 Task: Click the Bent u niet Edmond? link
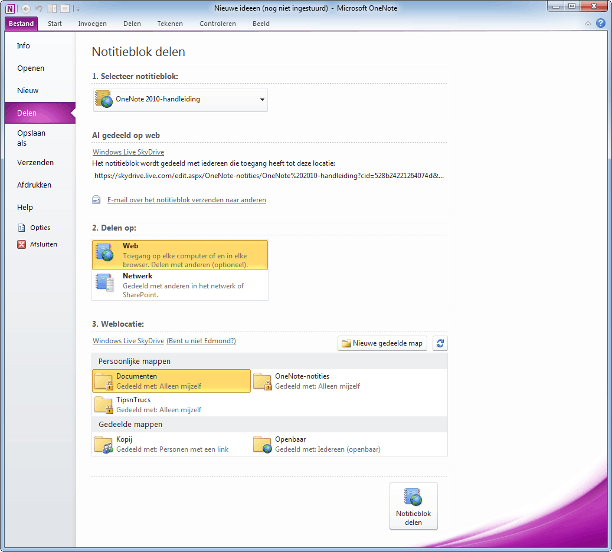pyautogui.click(x=201, y=341)
